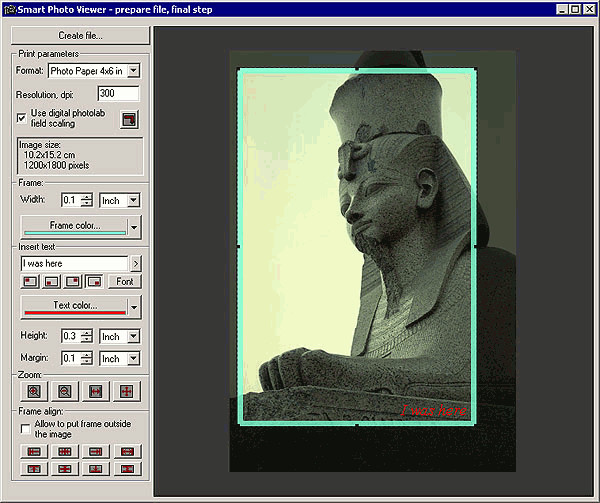Stretch frame to full image height

127,469
